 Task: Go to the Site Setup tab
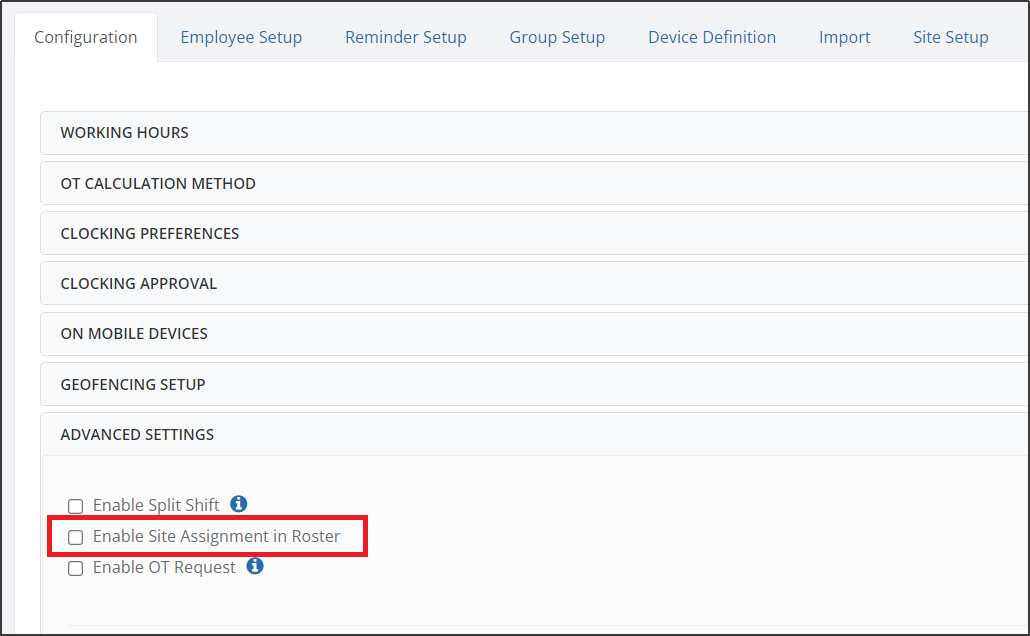(951, 37)
